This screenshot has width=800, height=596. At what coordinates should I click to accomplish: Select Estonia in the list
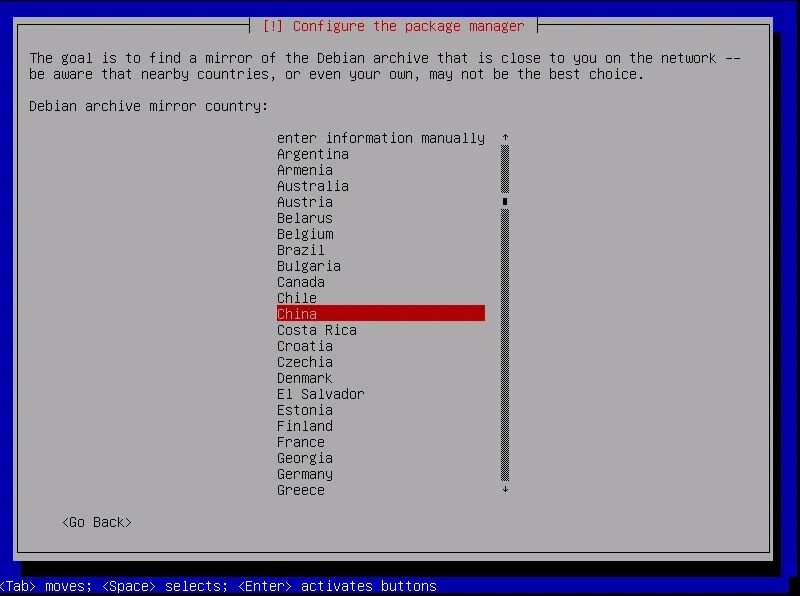(x=381, y=410)
